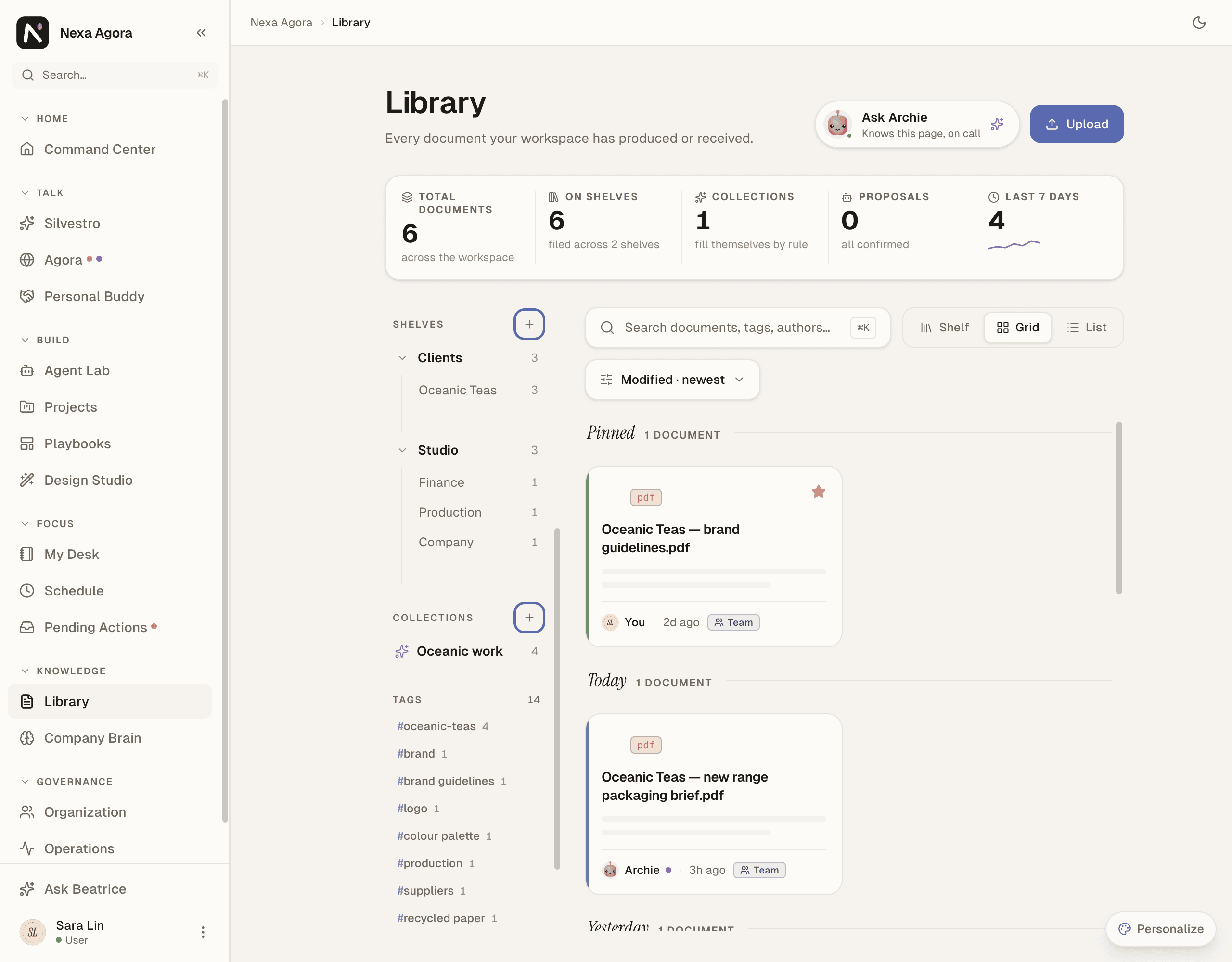Open Personal Buddy

pos(109,297)
